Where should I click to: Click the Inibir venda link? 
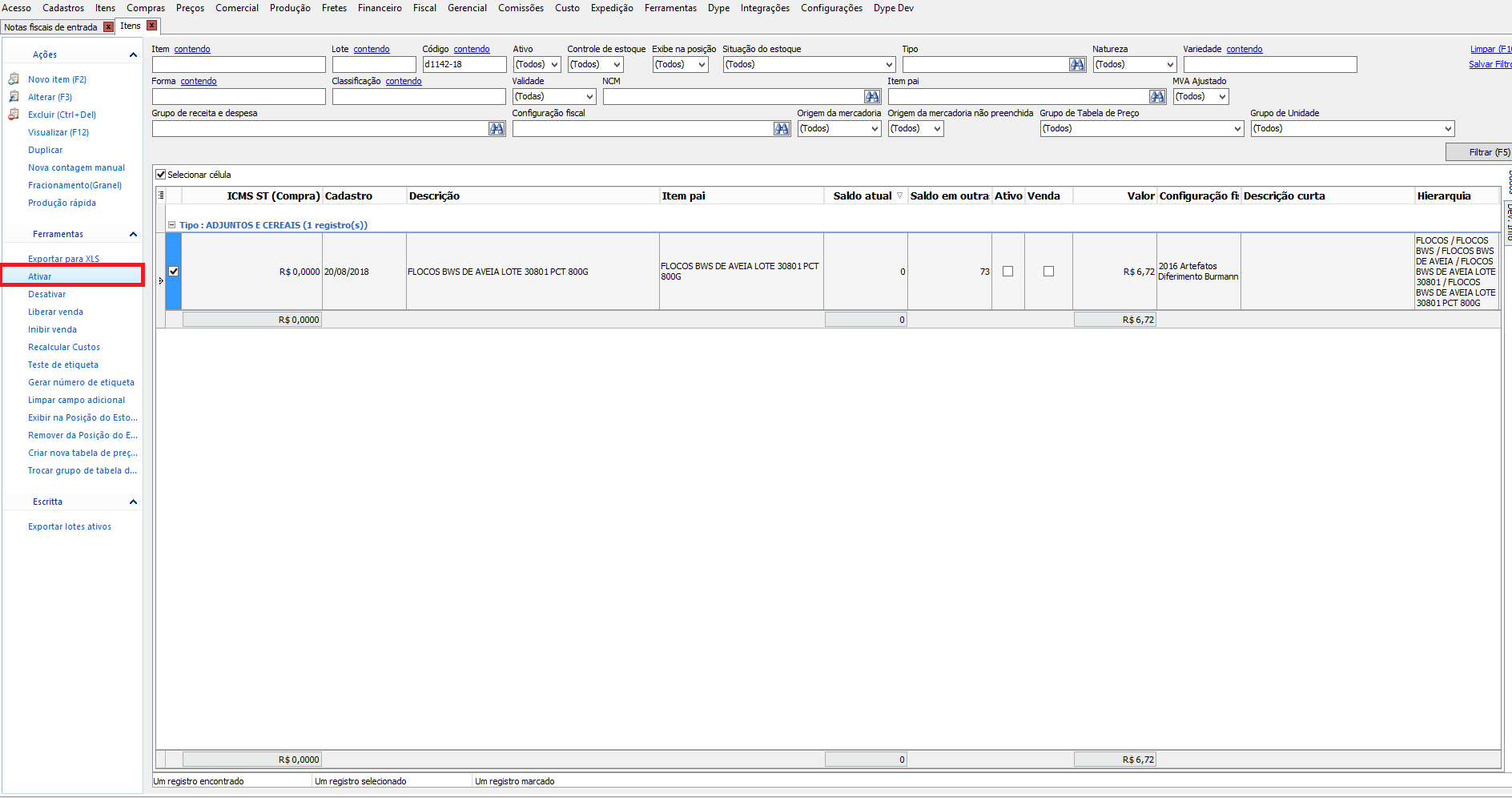[53, 329]
